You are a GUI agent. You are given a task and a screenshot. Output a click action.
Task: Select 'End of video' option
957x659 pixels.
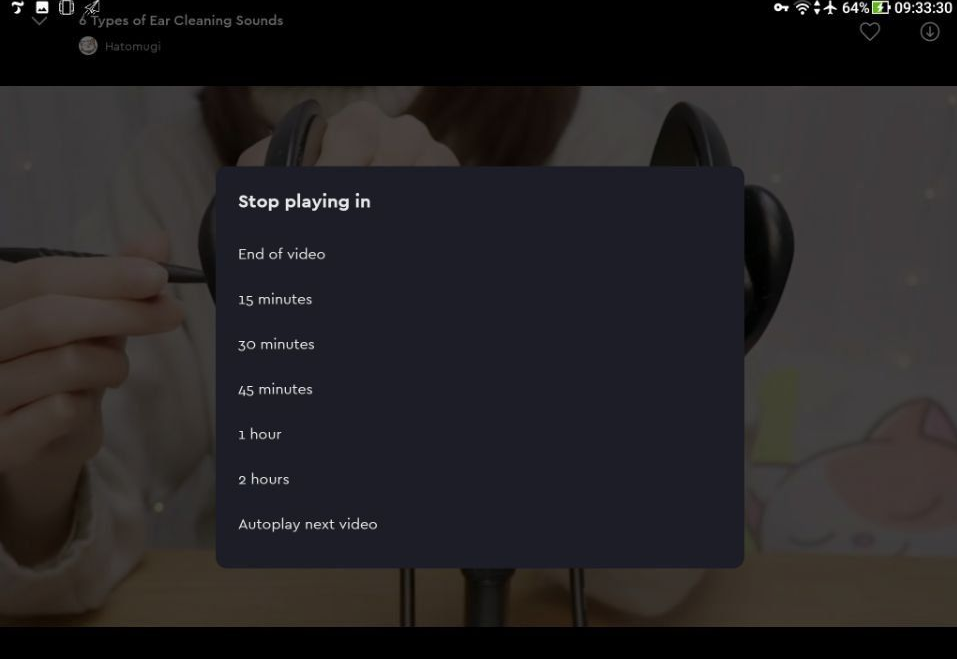(282, 254)
